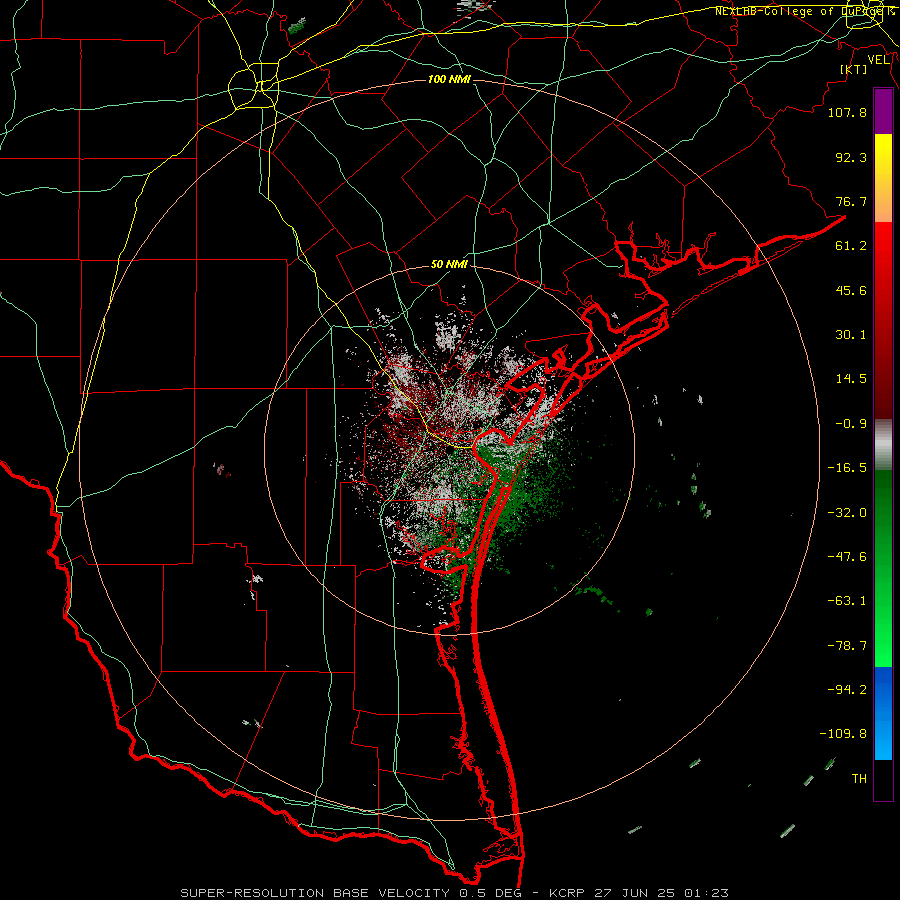
Task: Click the -63.1 value on velocity scale
Action: (847, 601)
